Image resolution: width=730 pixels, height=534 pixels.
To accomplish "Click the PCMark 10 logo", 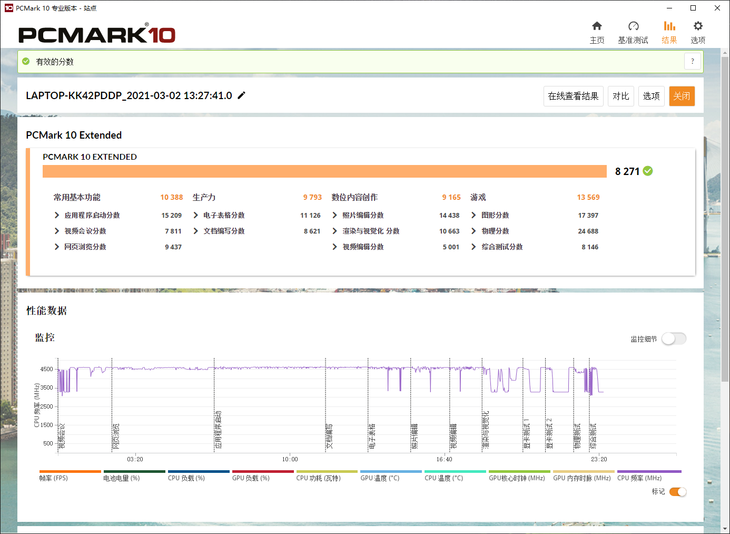I will click(97, 35).
